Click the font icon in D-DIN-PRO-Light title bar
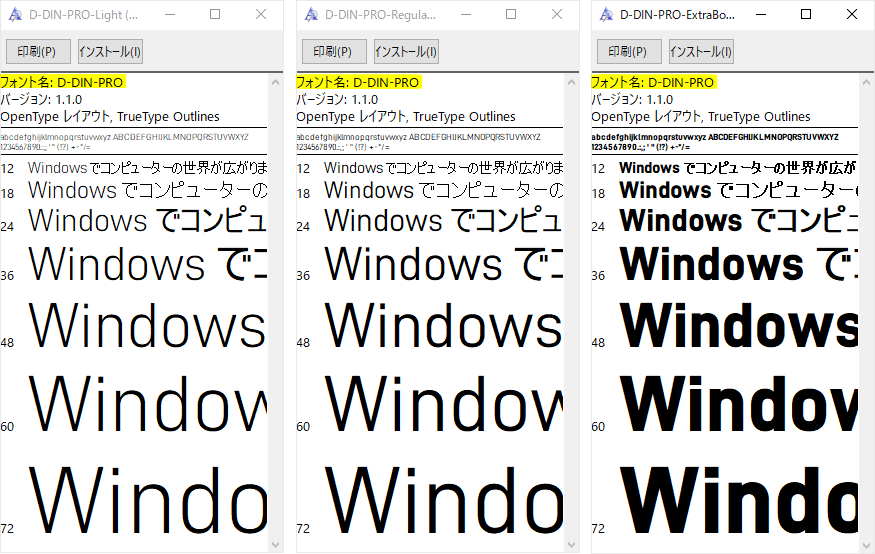The width and height of the screenshot is (875, 554). point(15,15)
